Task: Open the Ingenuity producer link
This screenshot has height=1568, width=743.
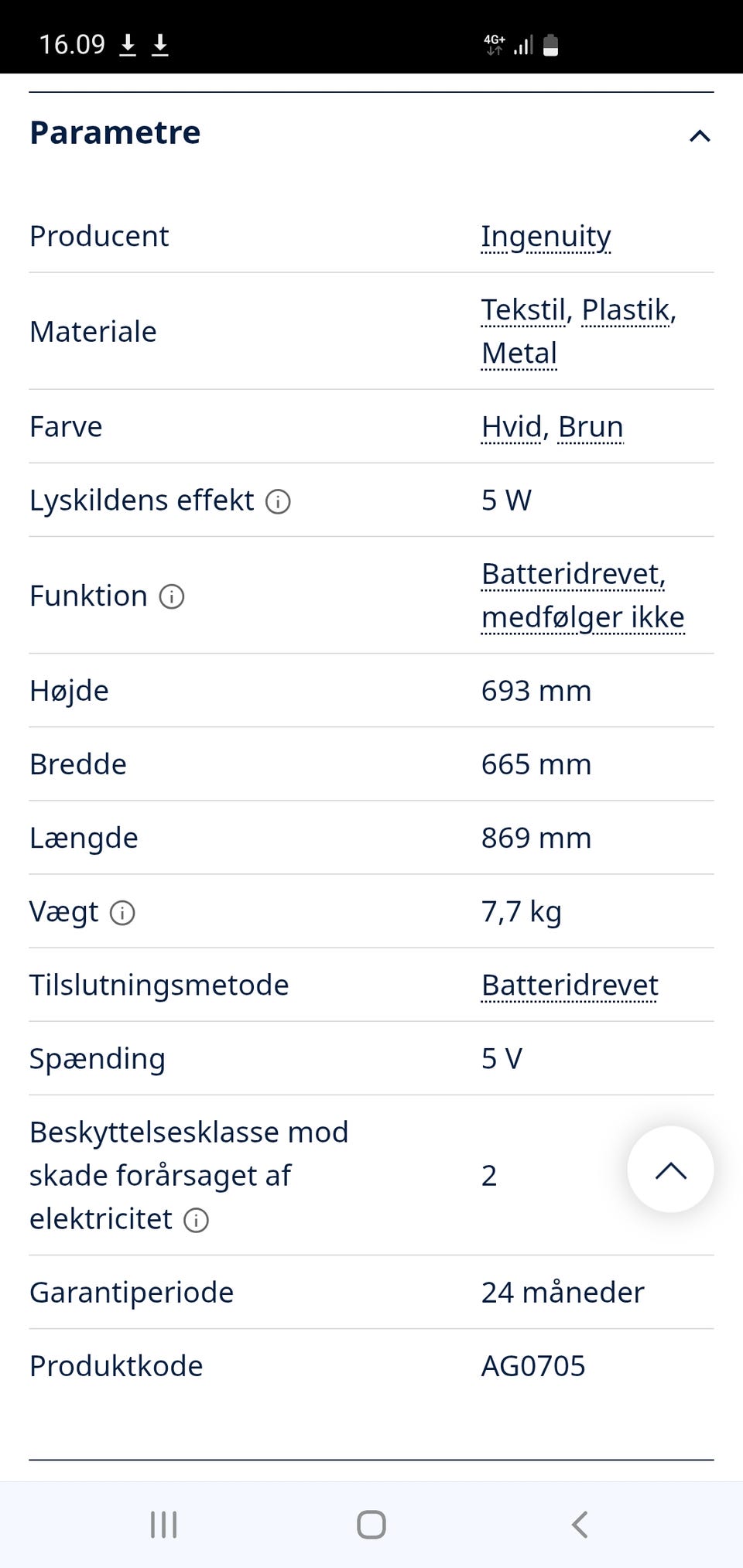Action: (546, 237)
